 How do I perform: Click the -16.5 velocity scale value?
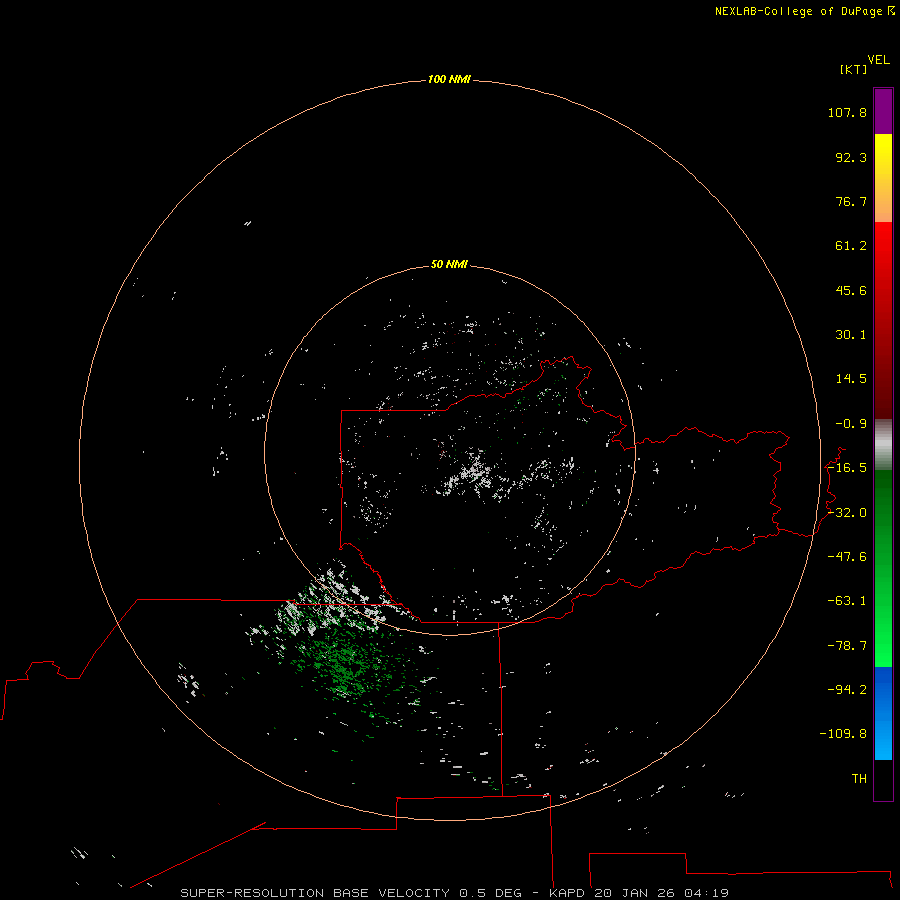click(x=847, y=468)
